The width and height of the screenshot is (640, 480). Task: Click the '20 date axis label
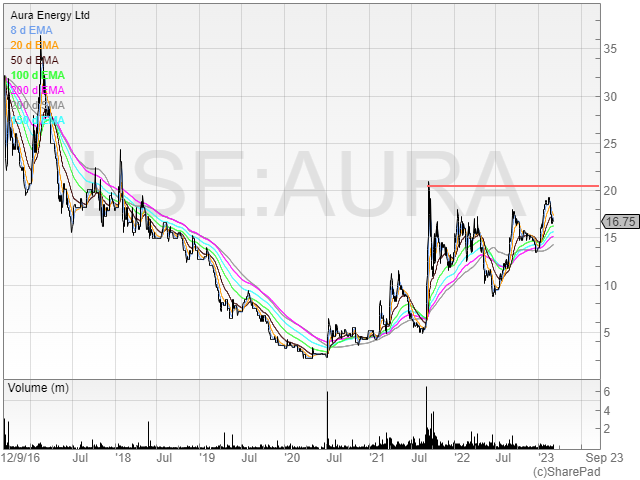click(292, 458)
